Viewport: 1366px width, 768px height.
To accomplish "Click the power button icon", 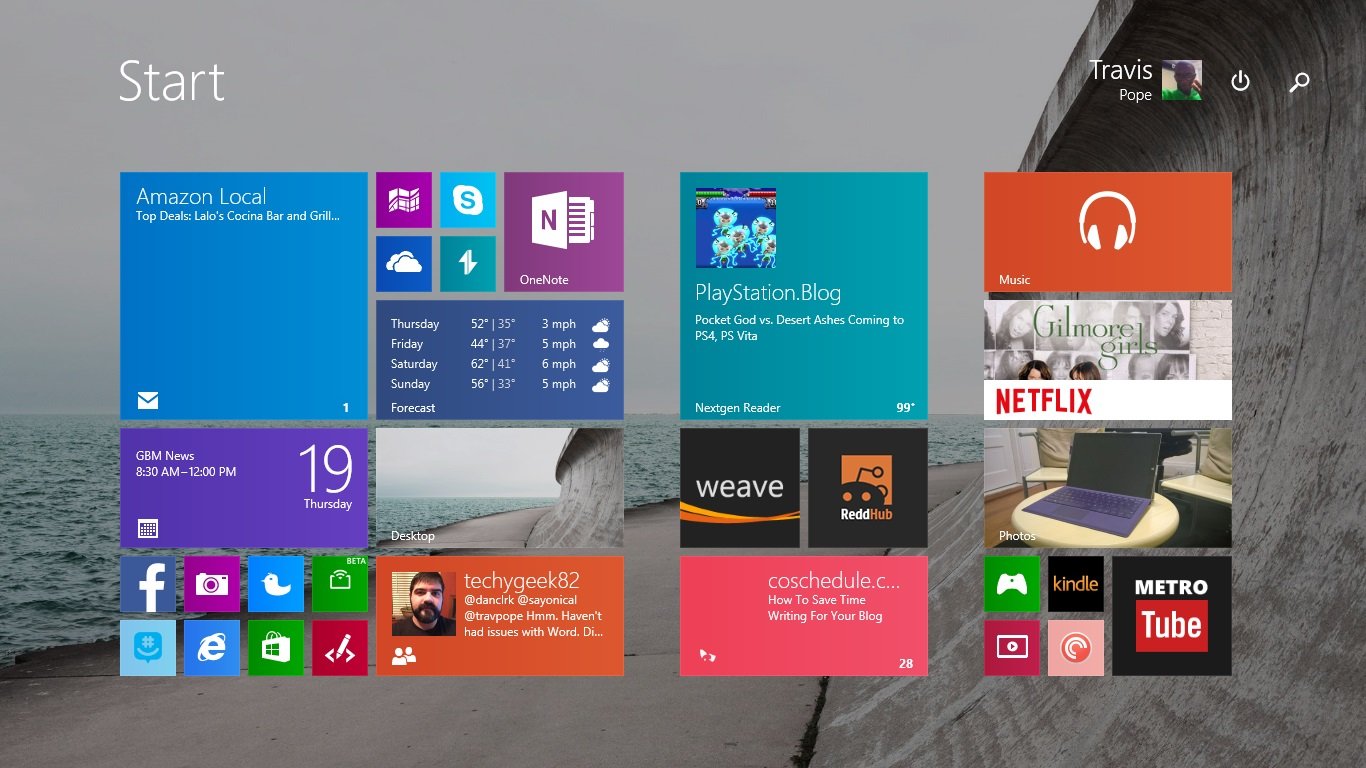I will point(1240,81).
